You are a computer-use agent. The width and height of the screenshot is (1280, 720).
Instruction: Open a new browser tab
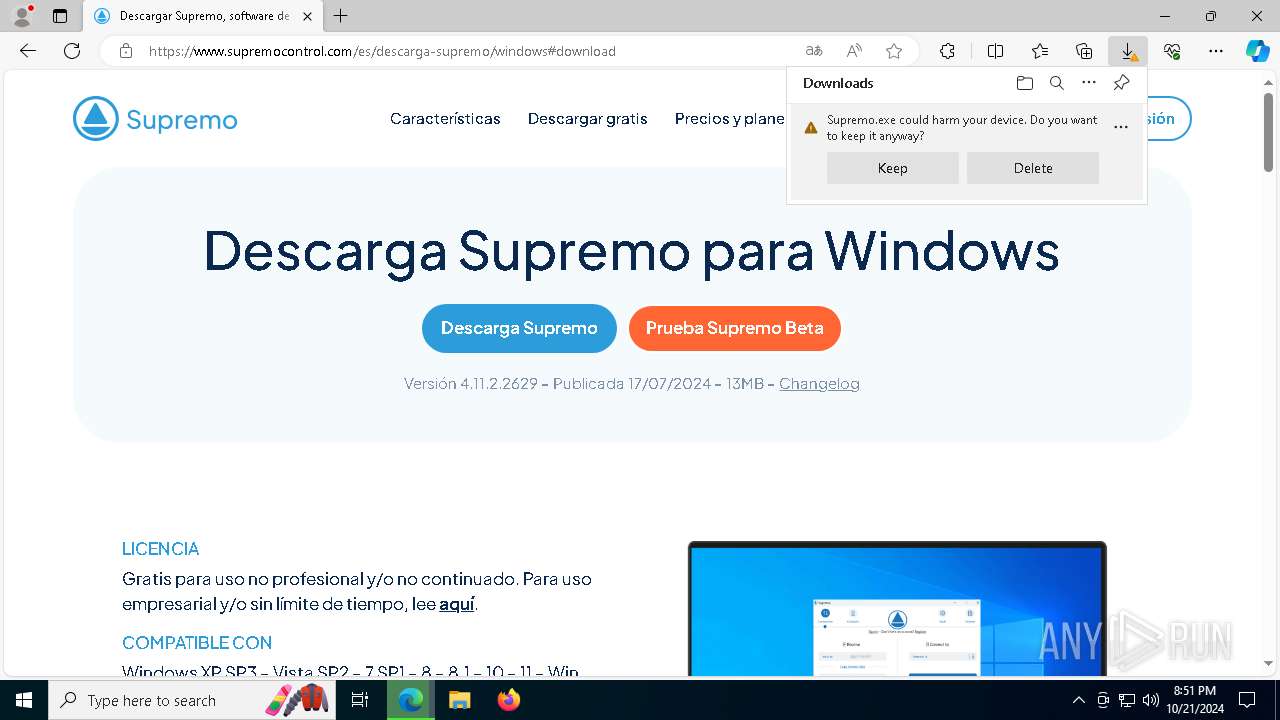pos(341,16)
